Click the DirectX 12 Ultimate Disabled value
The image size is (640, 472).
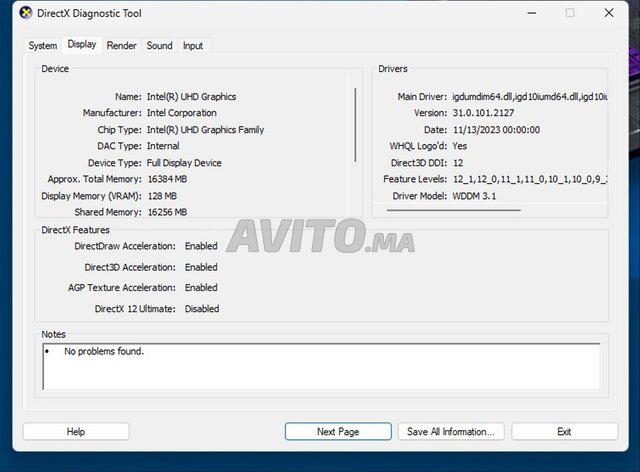[202, 309]
